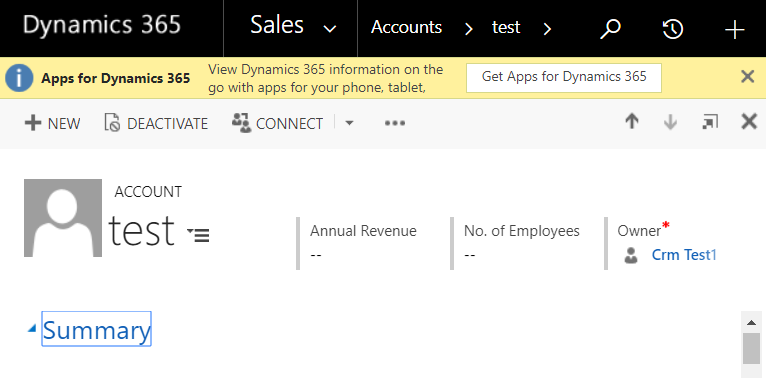Click the owner person icon

[631, 255]
